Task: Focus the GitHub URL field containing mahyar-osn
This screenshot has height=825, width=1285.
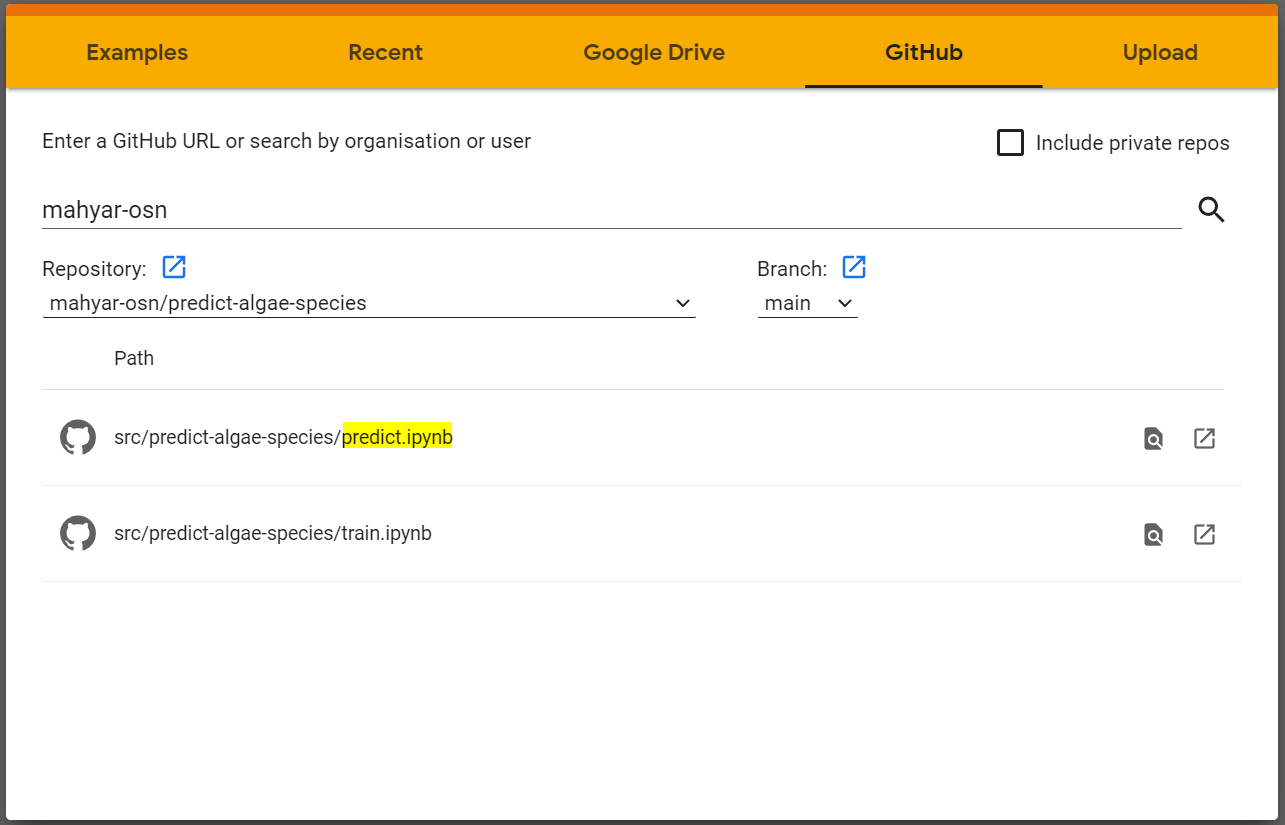Action: click(612, 210)
